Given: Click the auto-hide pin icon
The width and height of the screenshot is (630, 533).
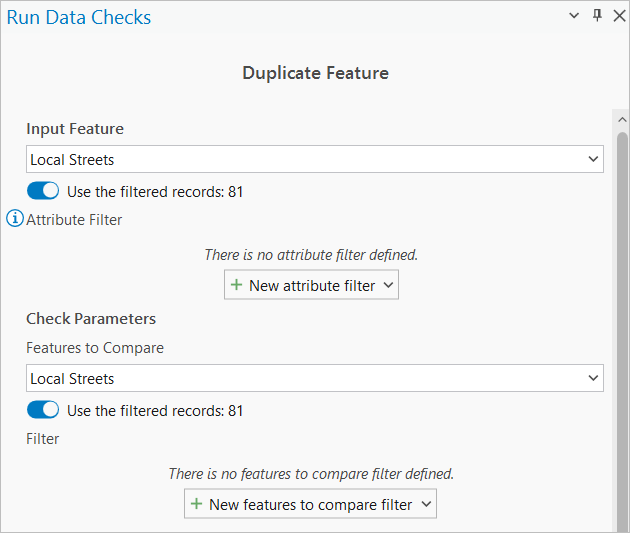Looking at the screenshot, I should click(597, 16).
